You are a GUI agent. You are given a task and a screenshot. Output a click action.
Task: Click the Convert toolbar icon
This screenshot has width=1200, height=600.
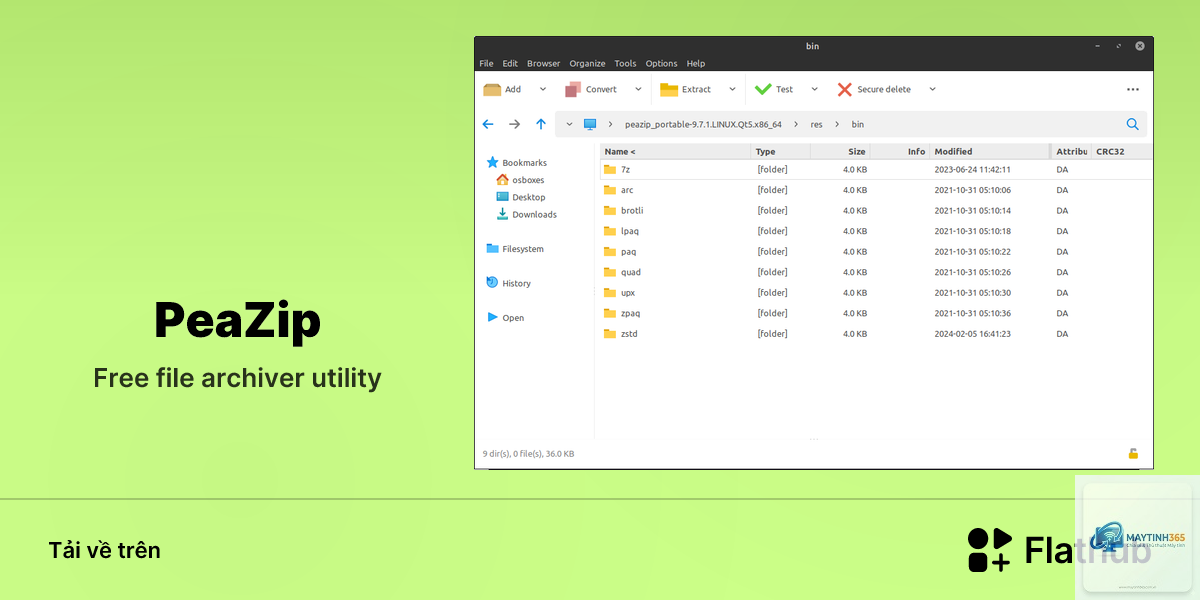pyautogui.click(x=573, y=89)
